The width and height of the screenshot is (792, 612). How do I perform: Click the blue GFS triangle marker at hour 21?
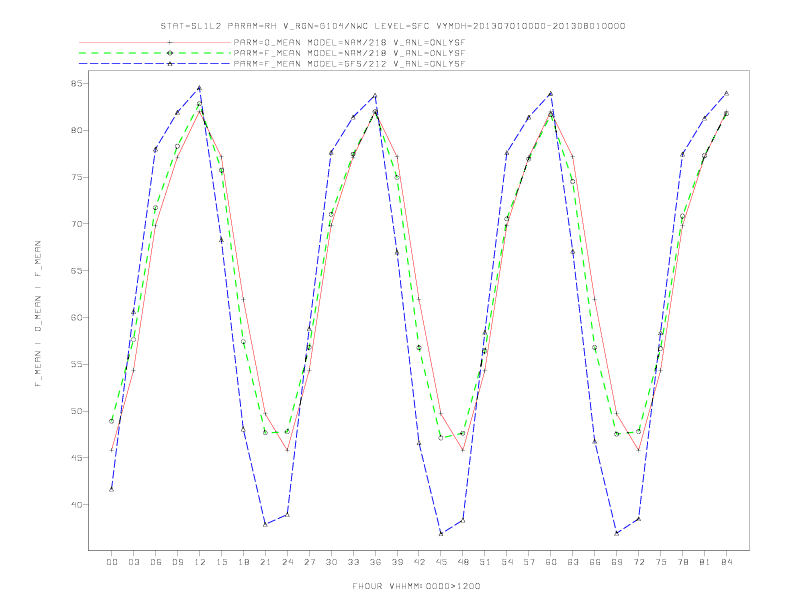point(265,525)
